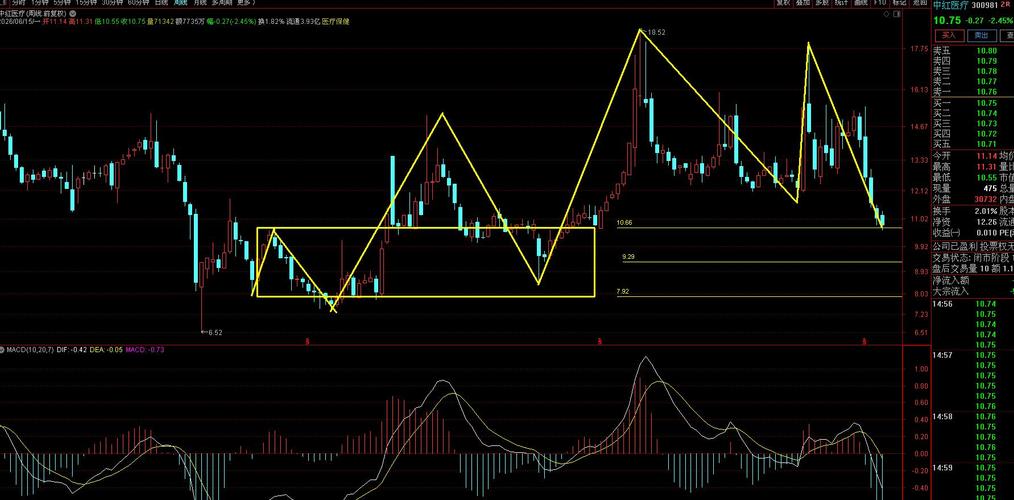Switch chart to 30分钟 period
The height and width of the screenshot is (500, 1014).
[112, 3]
